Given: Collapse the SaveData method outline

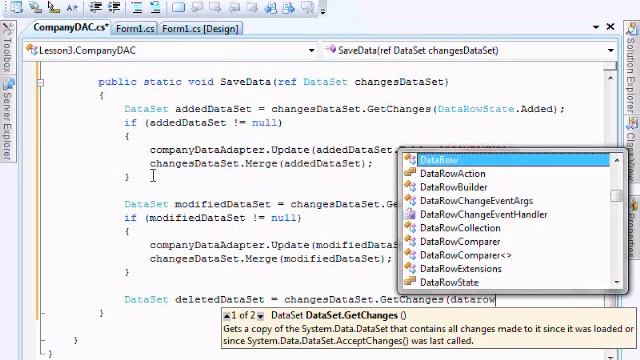Looking at the screenshot, I should click(40, 83).
